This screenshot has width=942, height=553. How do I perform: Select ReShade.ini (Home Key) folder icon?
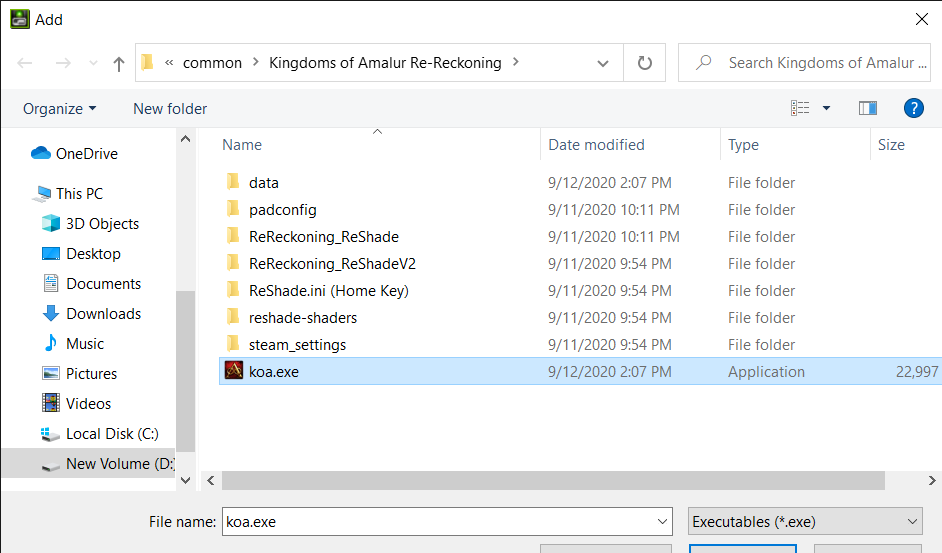point(233,290)
